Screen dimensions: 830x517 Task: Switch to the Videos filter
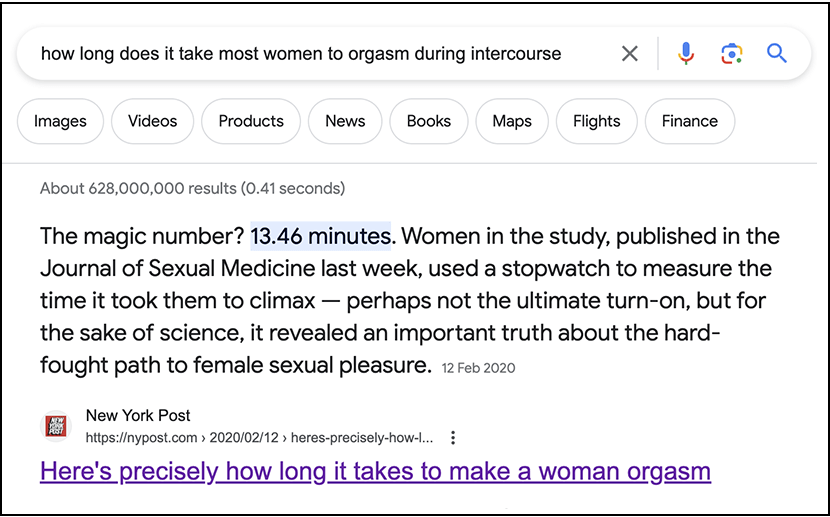(x=152, y=121)
